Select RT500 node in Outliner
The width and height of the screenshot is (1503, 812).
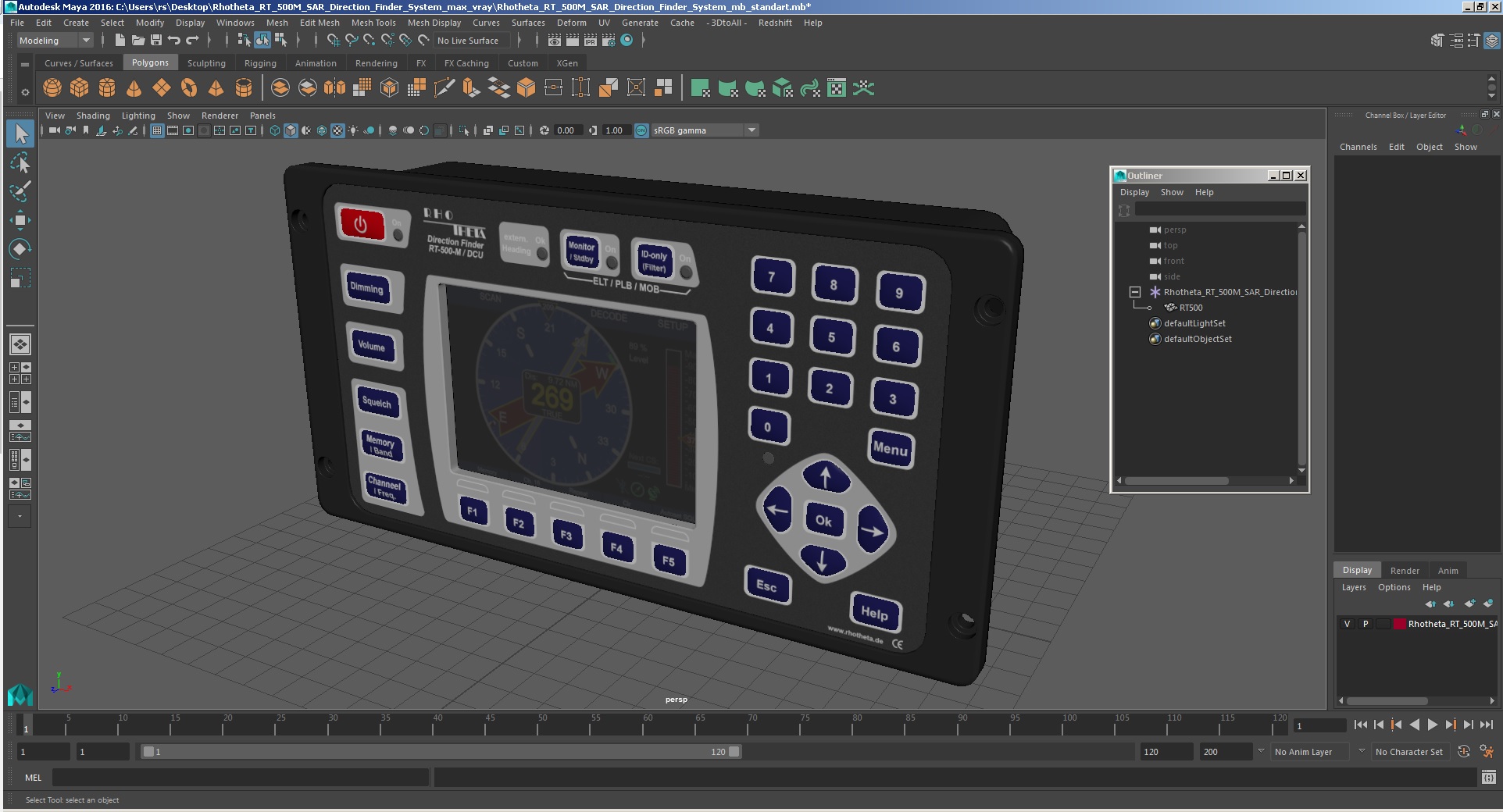[1191, 308]
